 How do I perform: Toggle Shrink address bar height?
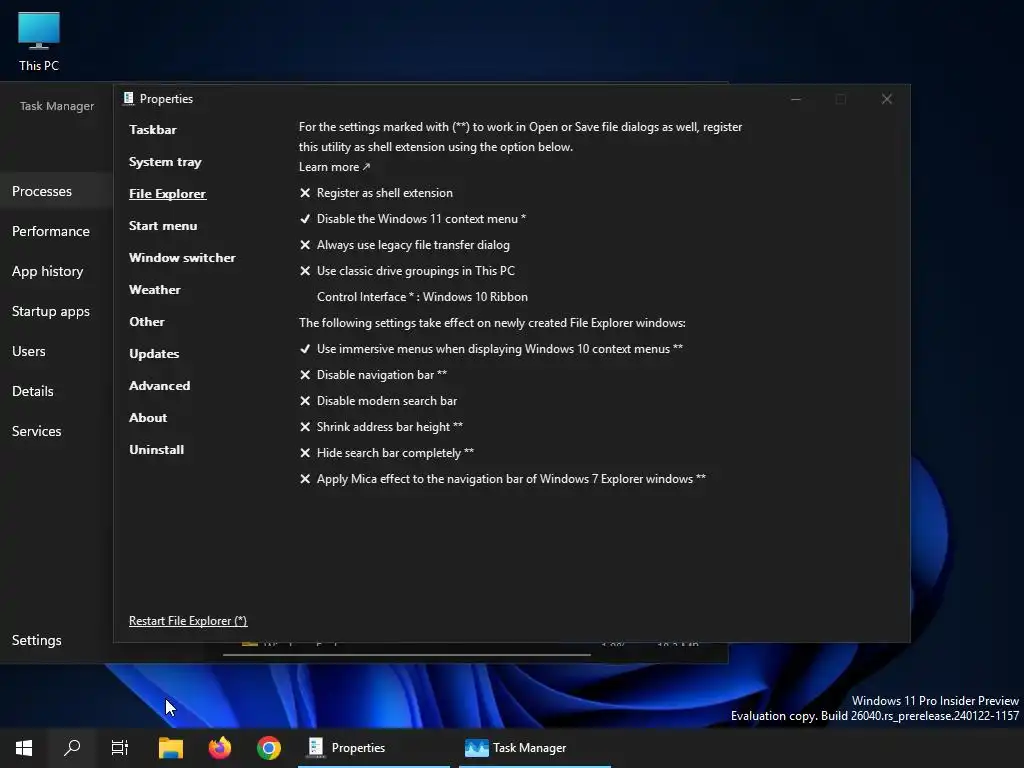381,426
